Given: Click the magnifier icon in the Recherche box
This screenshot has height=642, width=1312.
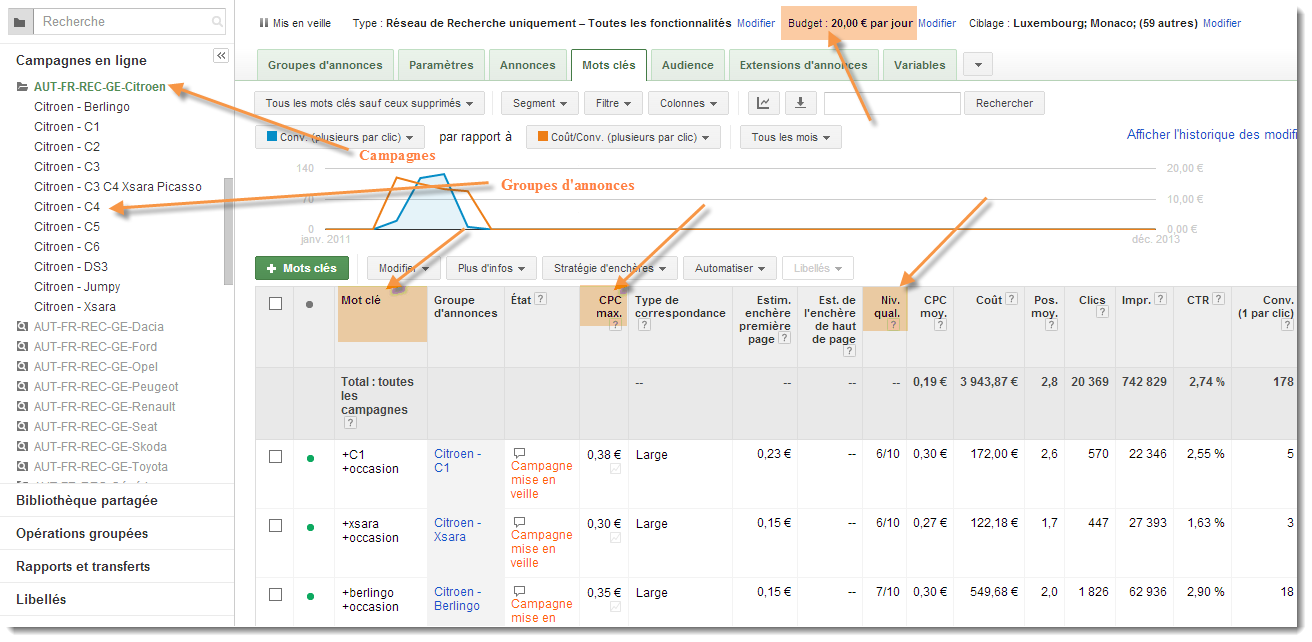Looking at the screenshot, I should pos(217,21).
